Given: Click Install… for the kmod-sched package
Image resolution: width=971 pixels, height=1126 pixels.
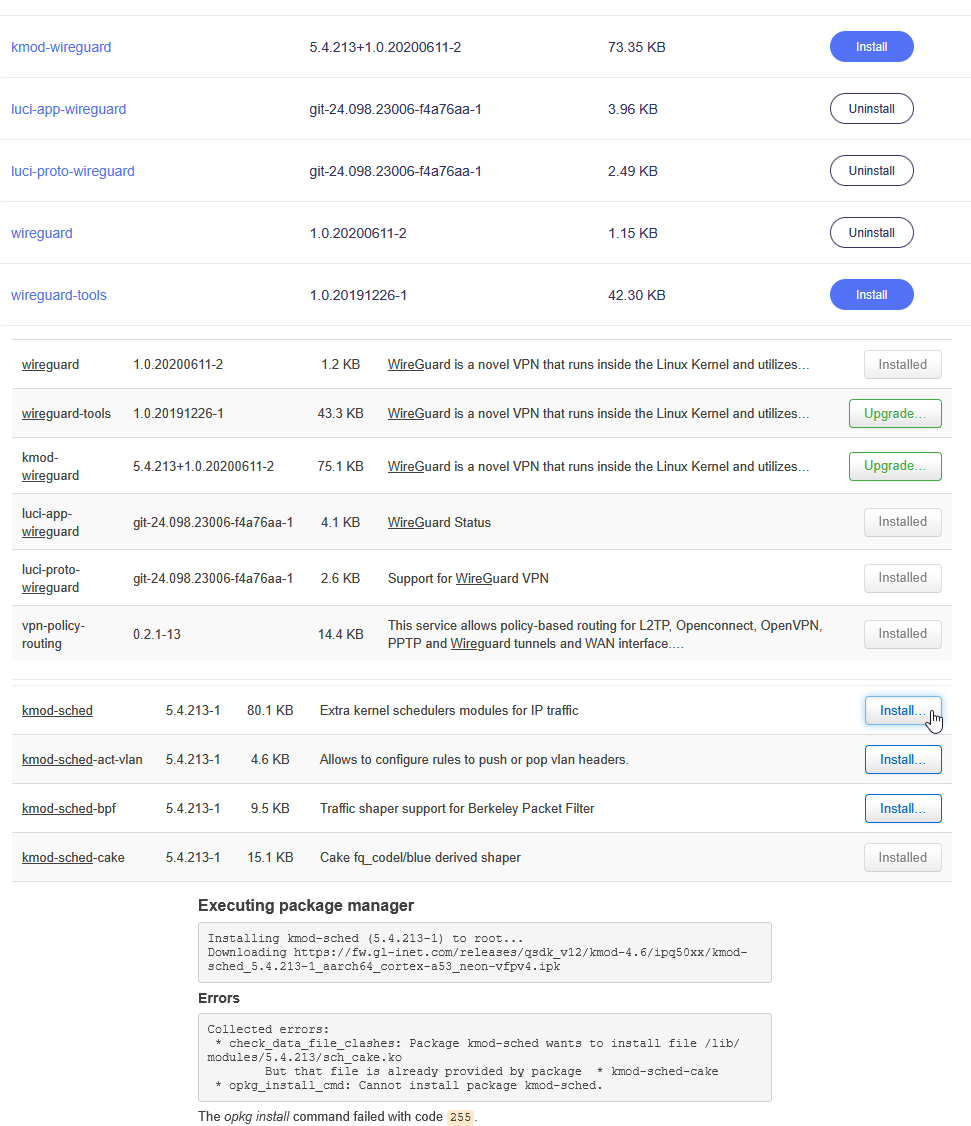Looking at the screenshot, I should point(902,711).
